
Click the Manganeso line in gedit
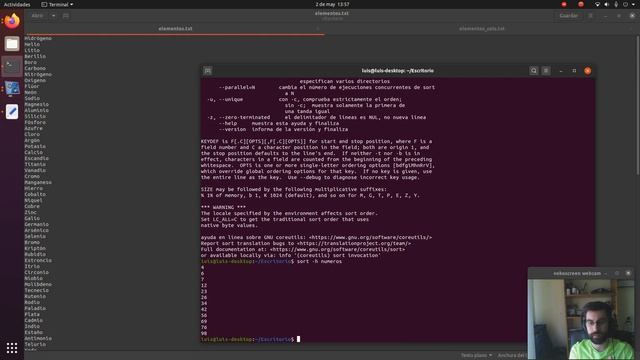point(38,182)
